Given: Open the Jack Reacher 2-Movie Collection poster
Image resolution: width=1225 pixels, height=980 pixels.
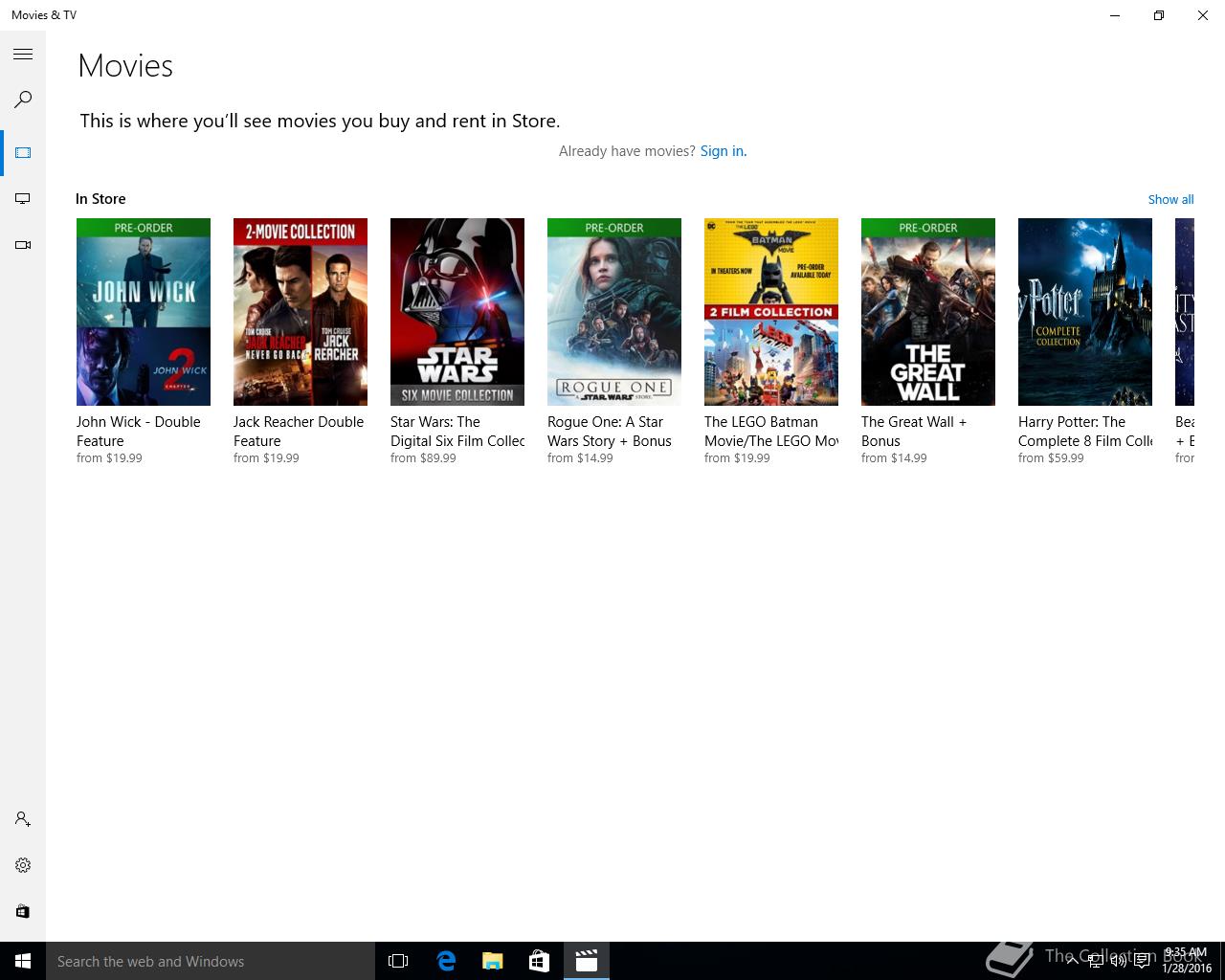Looking at the screenshot, I should [301, 312].
